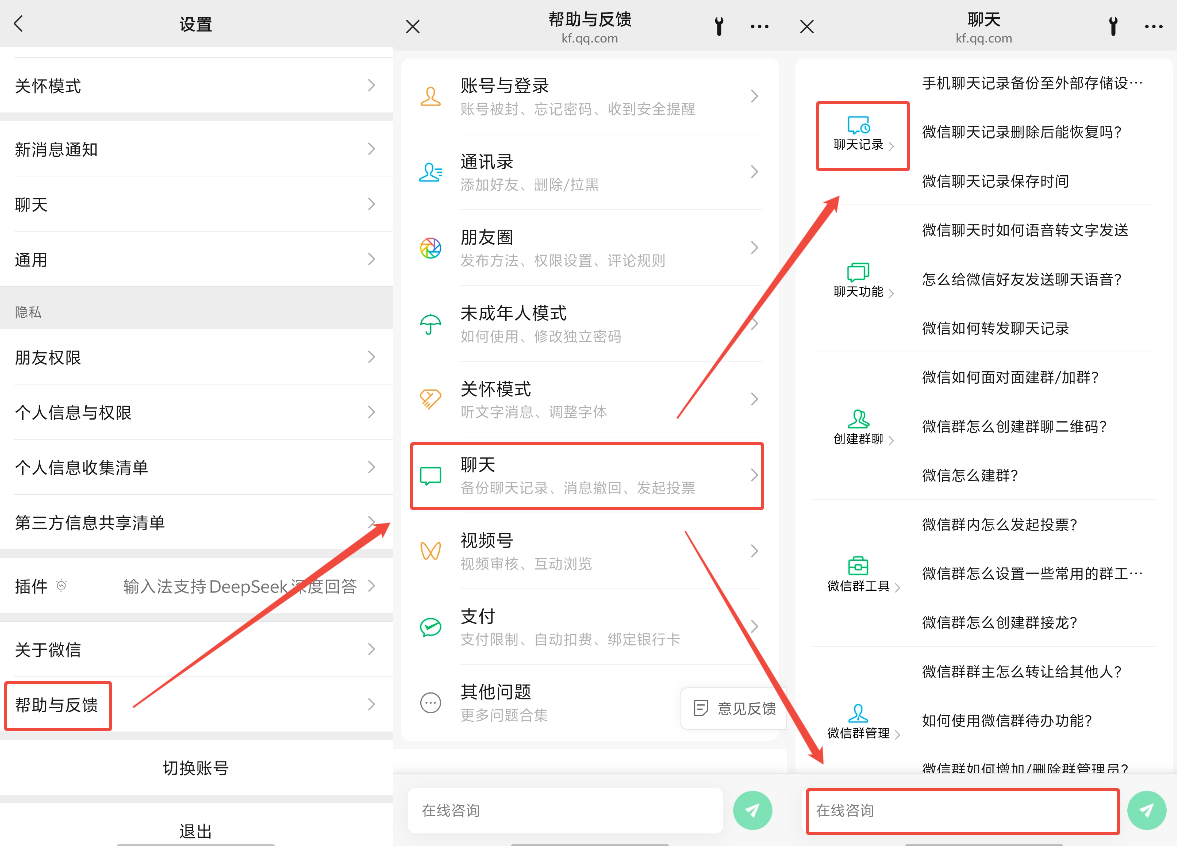Close the 帮助与反馈 page
This screenshot has height=846, width=1177.
point(413,27)
